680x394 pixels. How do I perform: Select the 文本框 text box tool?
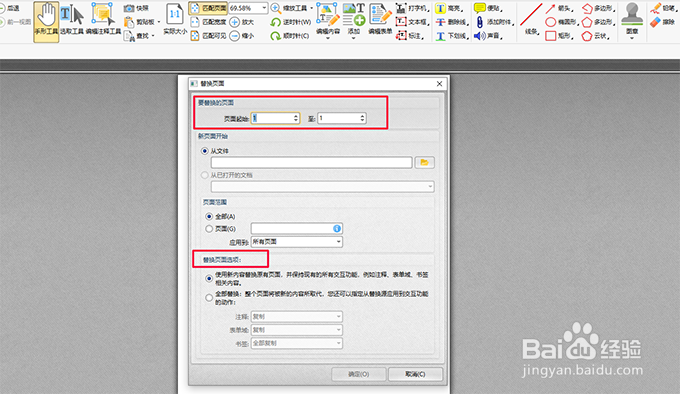click(413, 22)
